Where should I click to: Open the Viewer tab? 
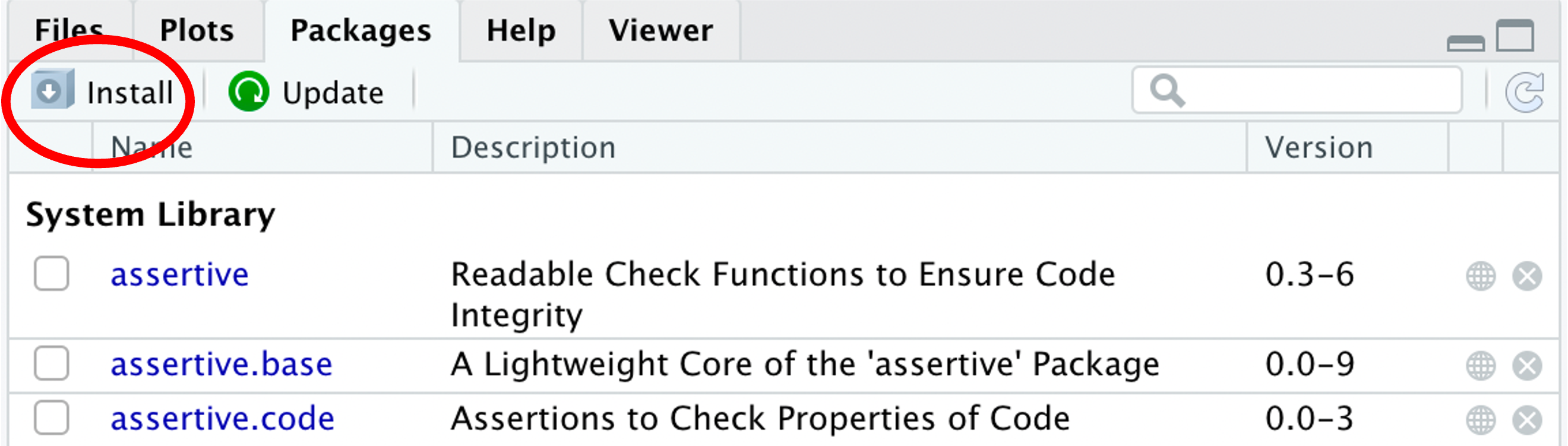click(661, 30)
